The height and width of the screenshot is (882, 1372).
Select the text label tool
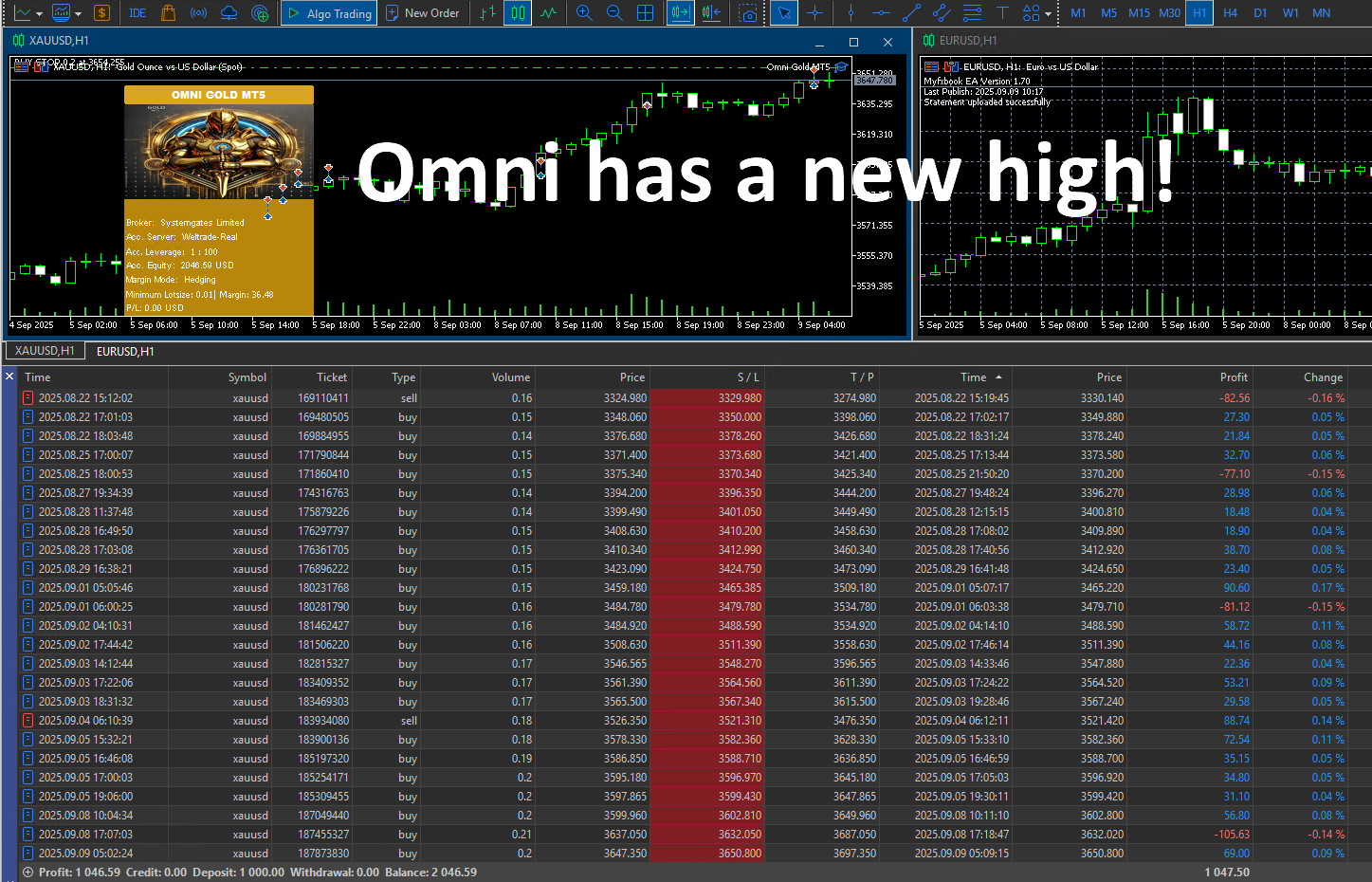(1002, 13)
